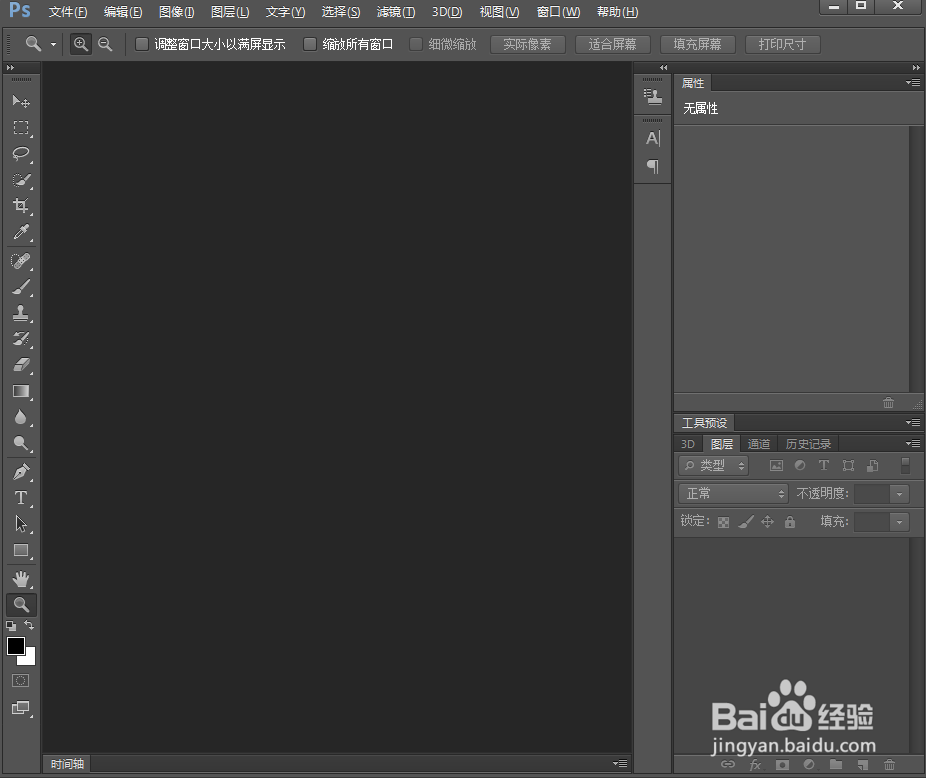Select the Move tool
This screenshot has width=926, height=778.
[x=21, y=101]
